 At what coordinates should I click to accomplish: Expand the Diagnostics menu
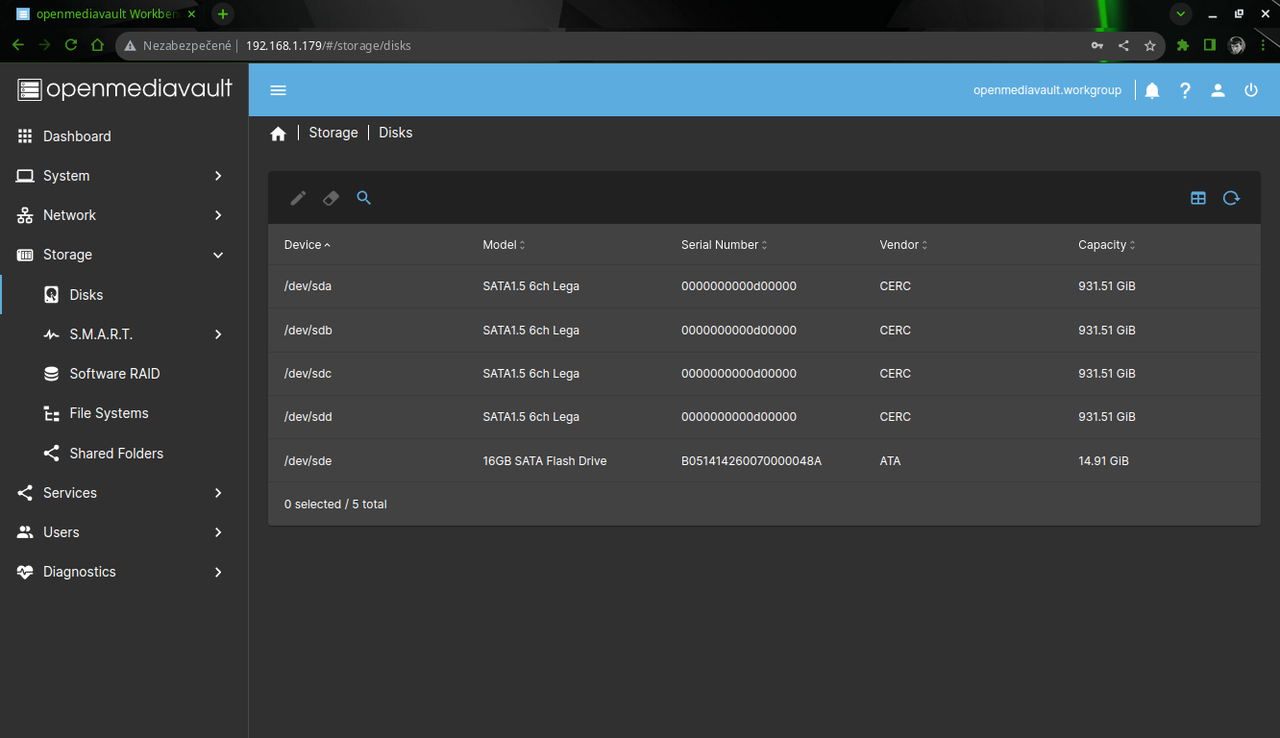coord(124,572)
